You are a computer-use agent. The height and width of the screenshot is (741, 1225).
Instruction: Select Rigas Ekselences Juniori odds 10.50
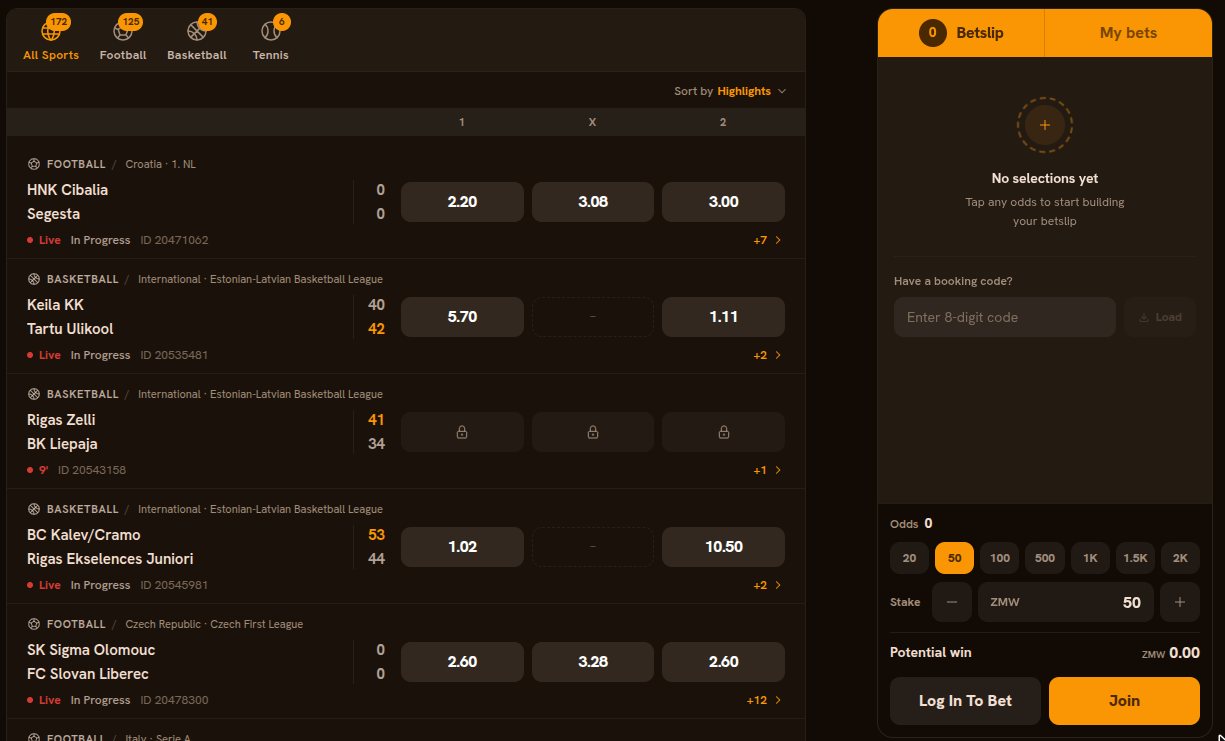pyautogui.click(x=724, y=547)
